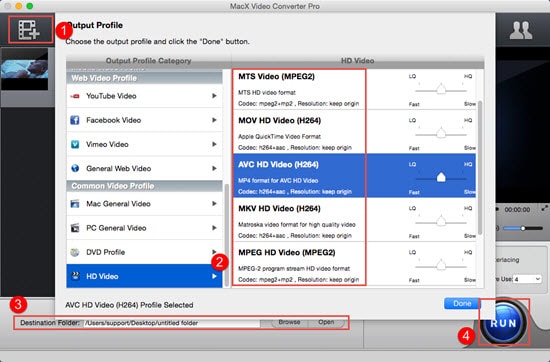Click the Facebook Video icon
This screenshot has height=362, width=550.
(75, 120)
